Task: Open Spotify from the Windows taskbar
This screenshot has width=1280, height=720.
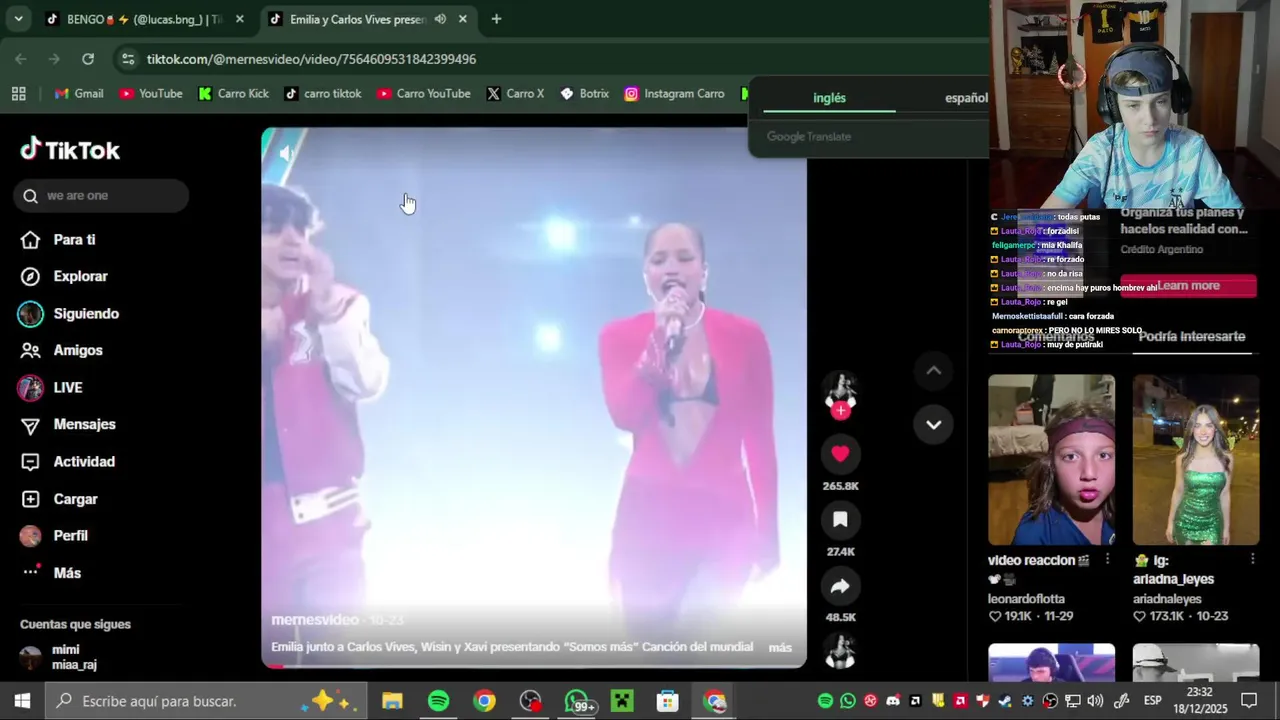Action: (438, 701)
